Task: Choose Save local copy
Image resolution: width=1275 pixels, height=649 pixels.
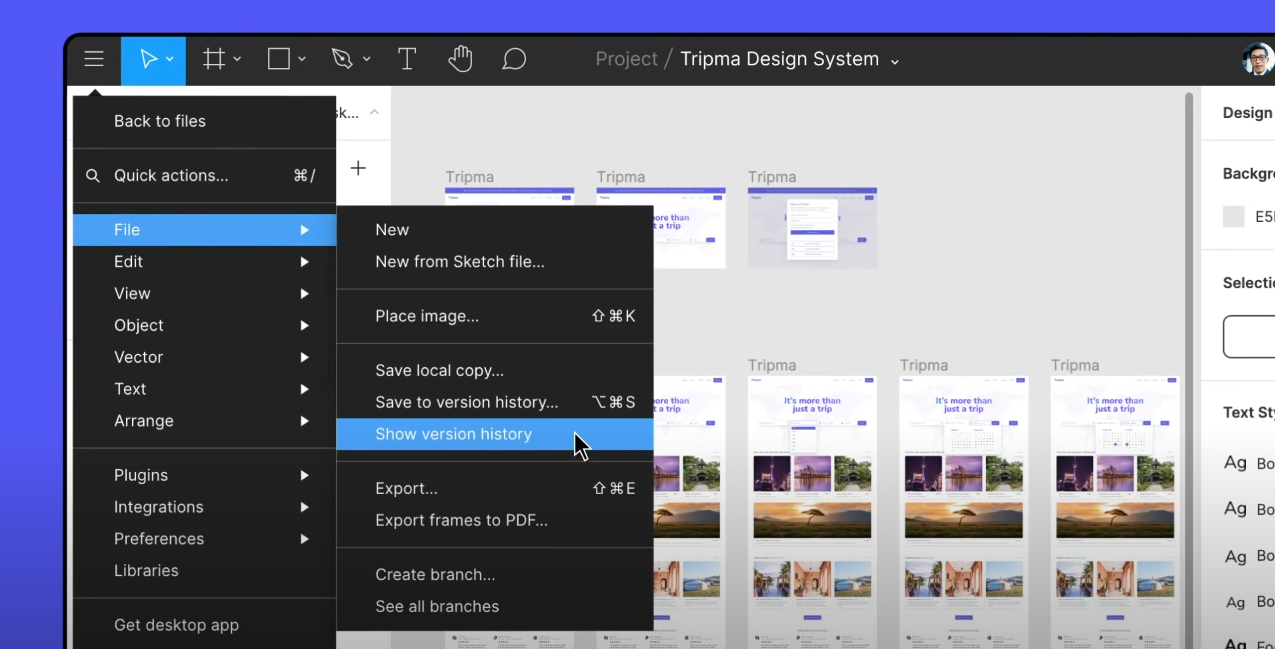Action: coord(495,371)
